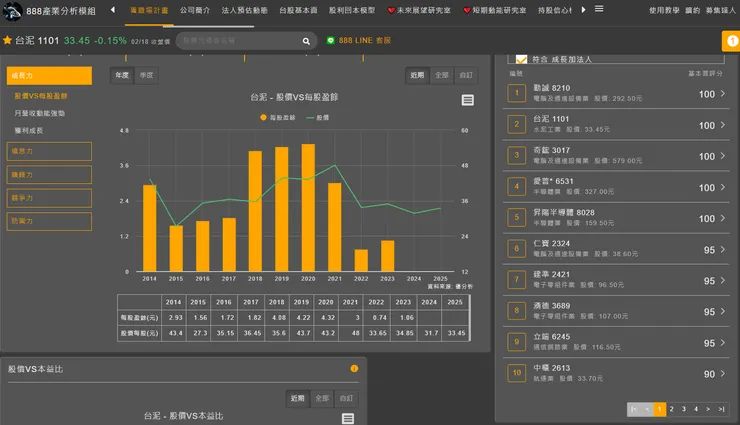Open the 台股基本面 tab

(x=298, y=10)
